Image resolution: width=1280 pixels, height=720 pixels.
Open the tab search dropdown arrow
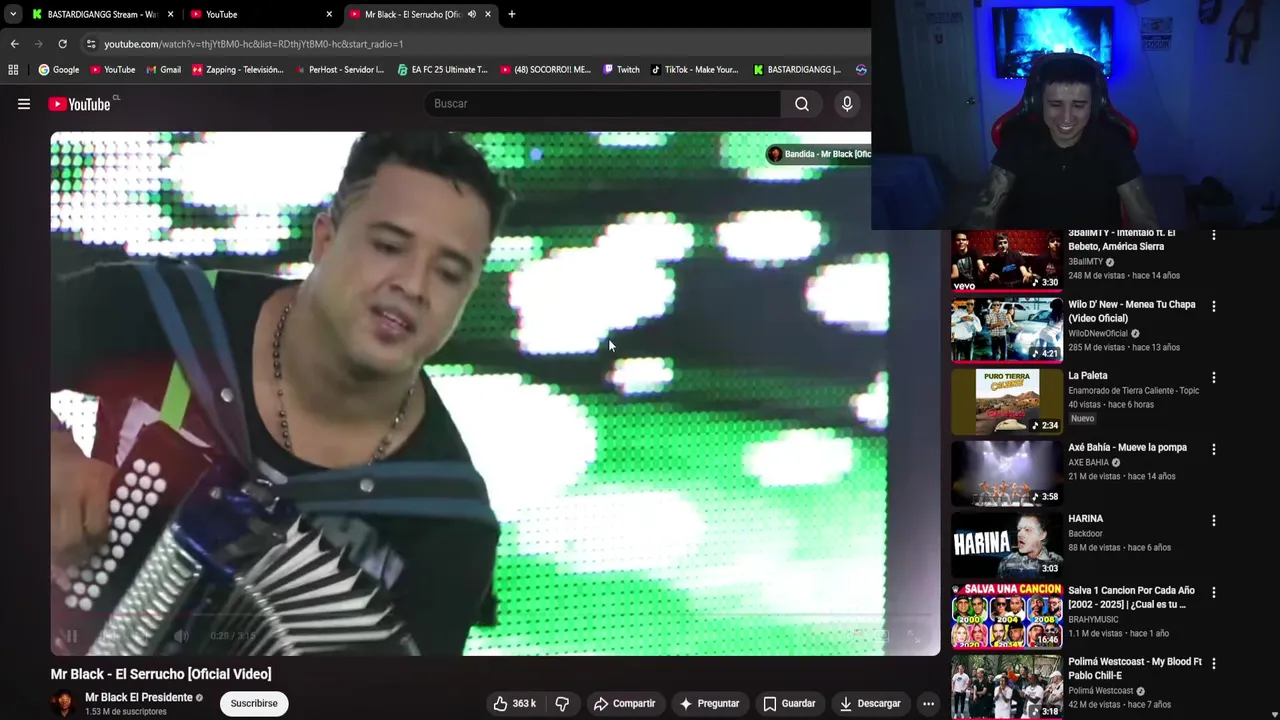coord(13,14)
